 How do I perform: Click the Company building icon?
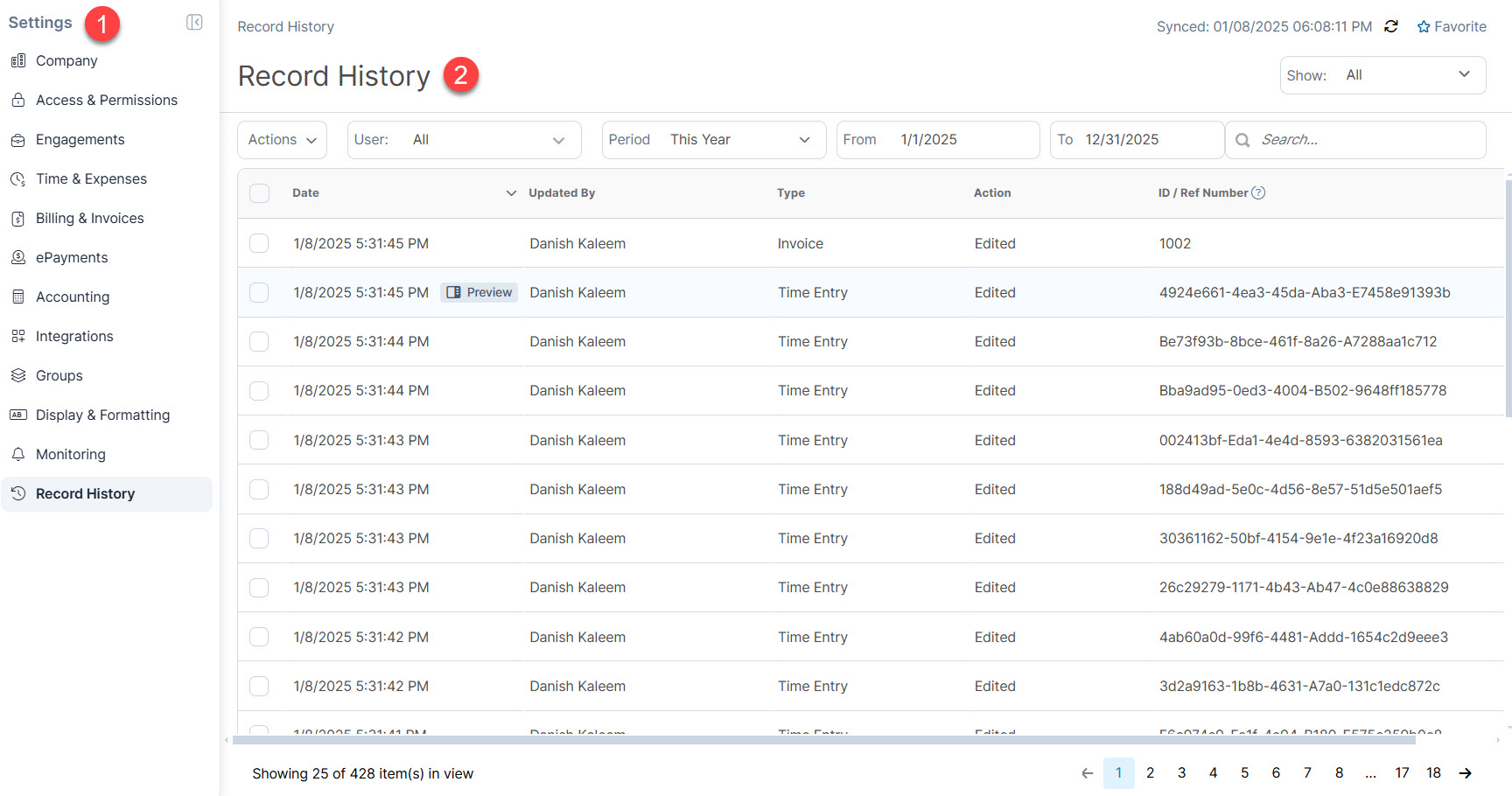(17, 60)
